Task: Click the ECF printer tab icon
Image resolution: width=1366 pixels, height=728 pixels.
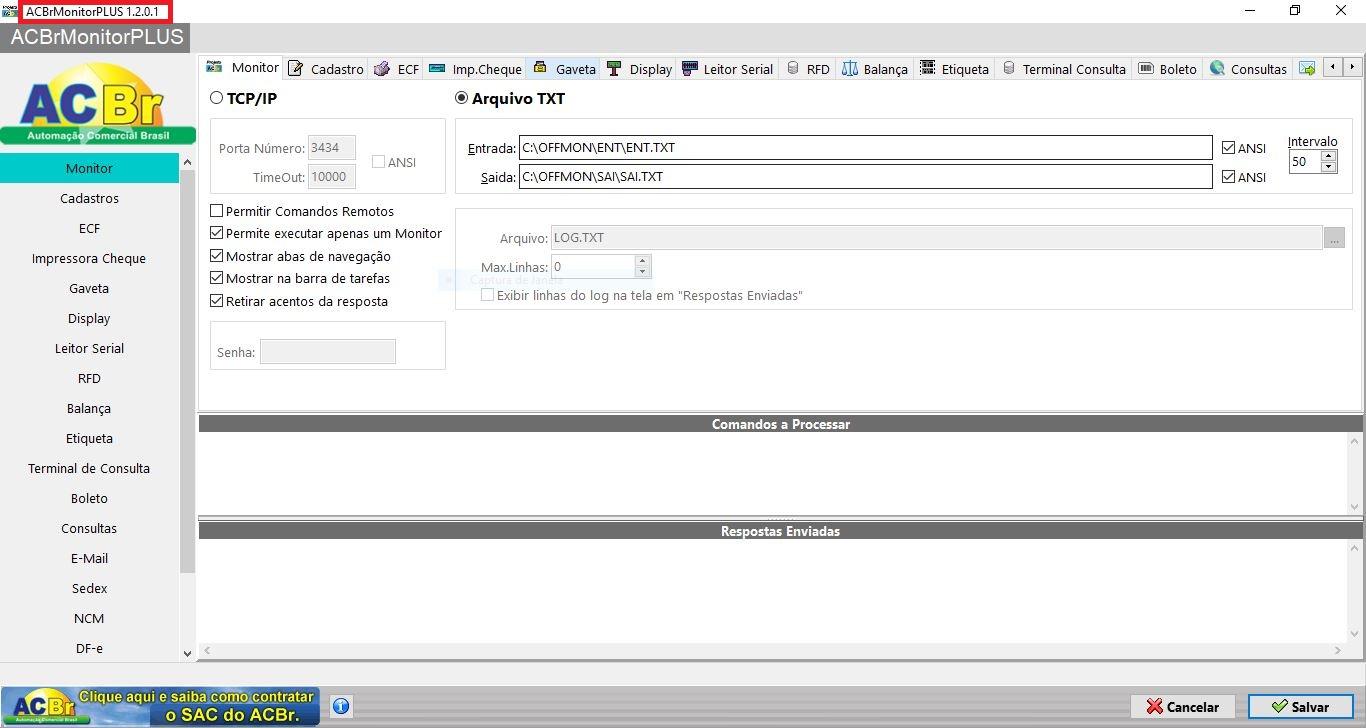Action: pos(381,69)
